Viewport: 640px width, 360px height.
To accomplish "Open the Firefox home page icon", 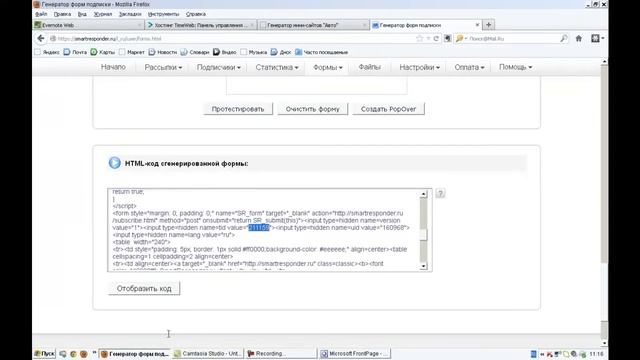I will tap(578, 38).
